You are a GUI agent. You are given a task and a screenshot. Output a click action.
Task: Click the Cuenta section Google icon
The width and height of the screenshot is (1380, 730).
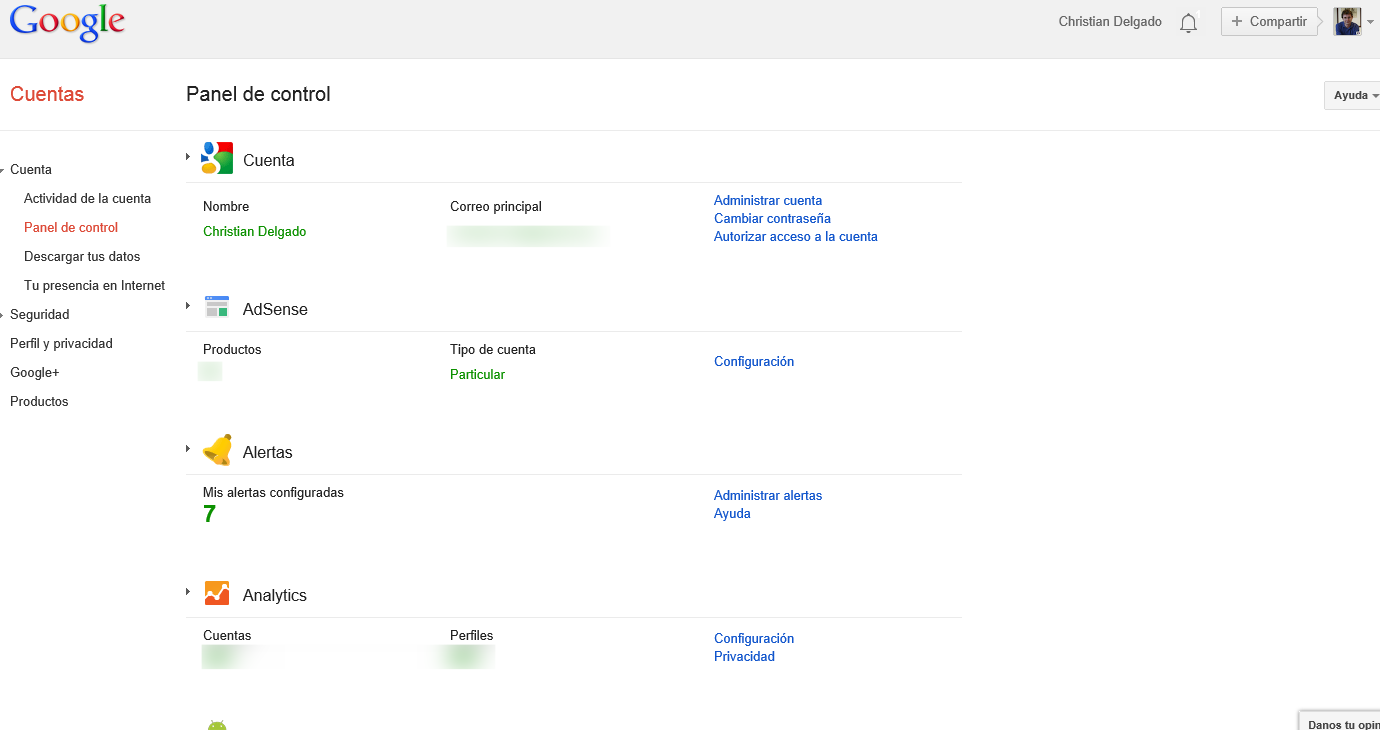(217, 158)
